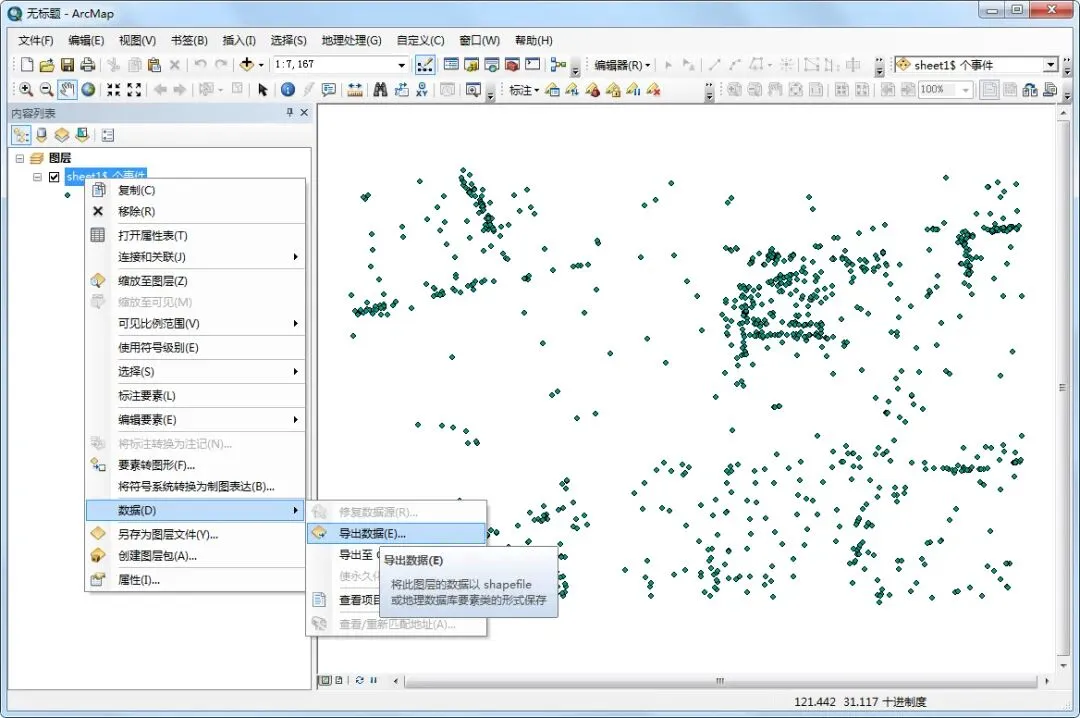Choose 打开属性表(T) from context menu
Viewport: 1080px width, 718px height.
pos(195,236)
